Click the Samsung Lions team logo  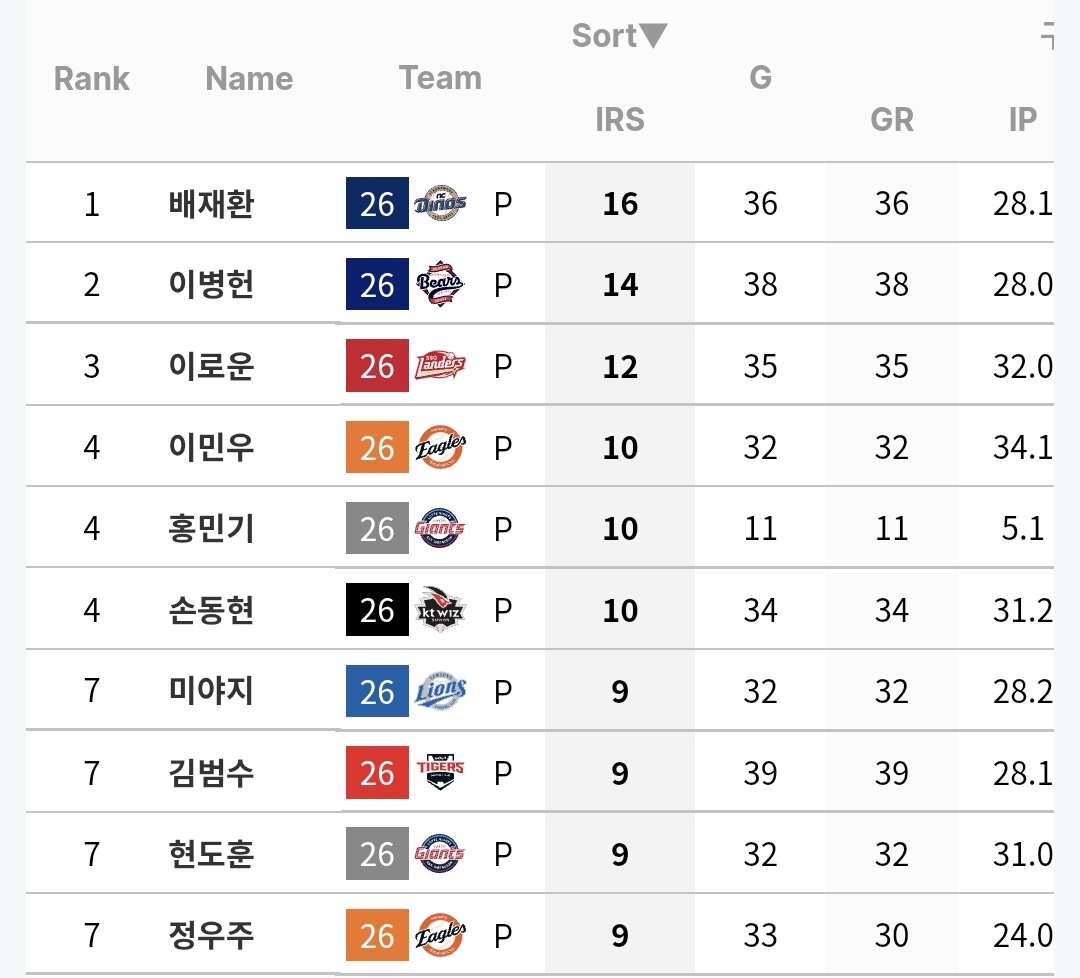(x=440, y=691)
